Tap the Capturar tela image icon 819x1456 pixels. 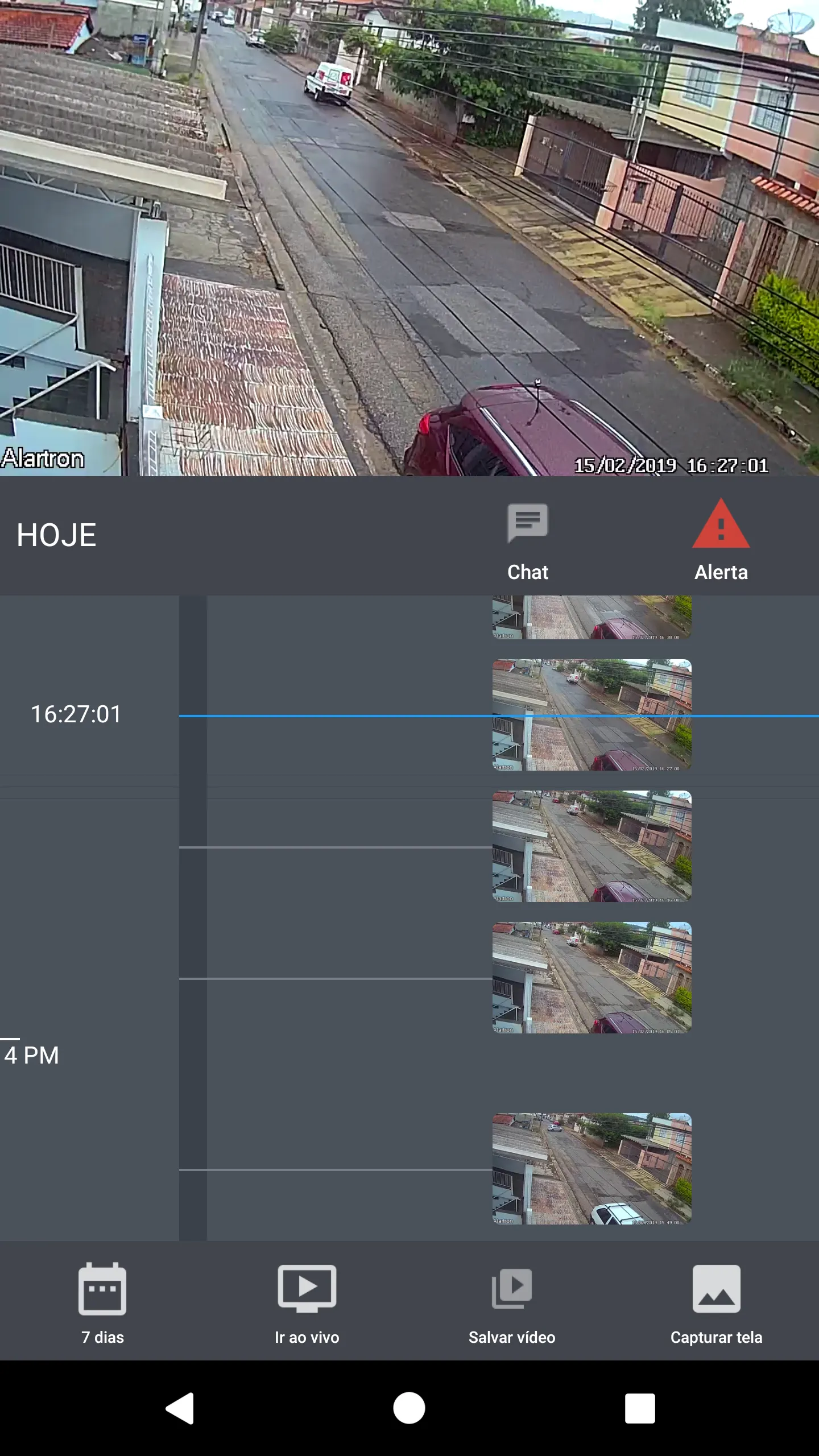(717, 1288)
